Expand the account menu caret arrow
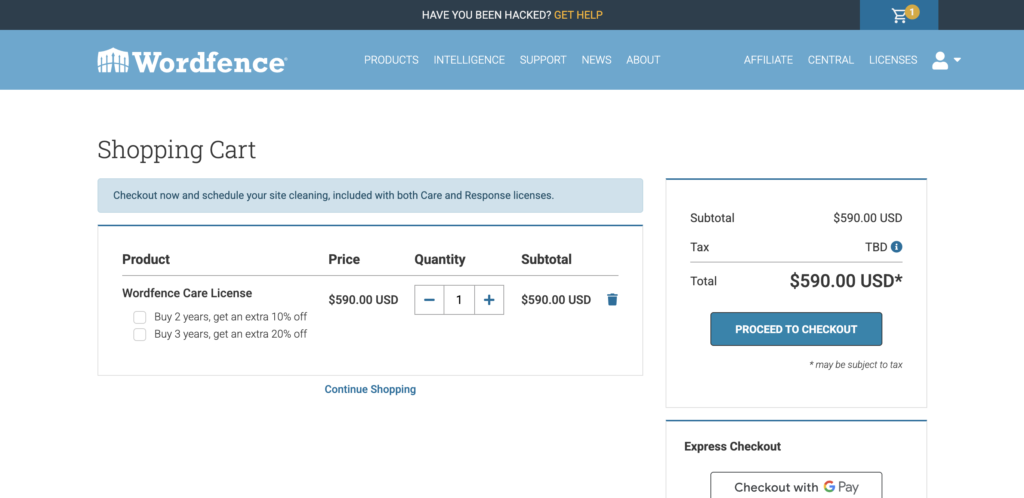Viewport: 1024px width, 498px height. point(957,60)
